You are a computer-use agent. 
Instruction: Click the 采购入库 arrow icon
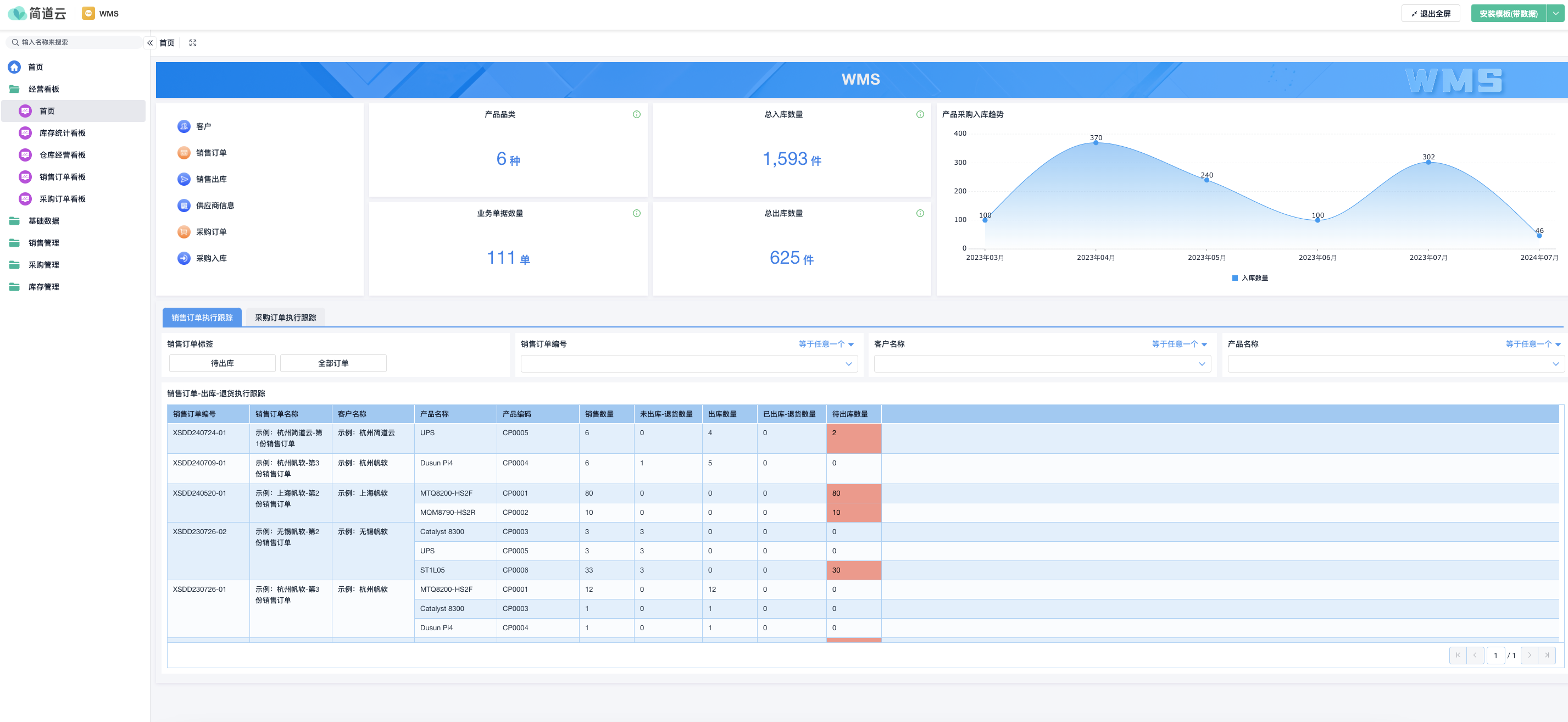(x=183, y=258)
